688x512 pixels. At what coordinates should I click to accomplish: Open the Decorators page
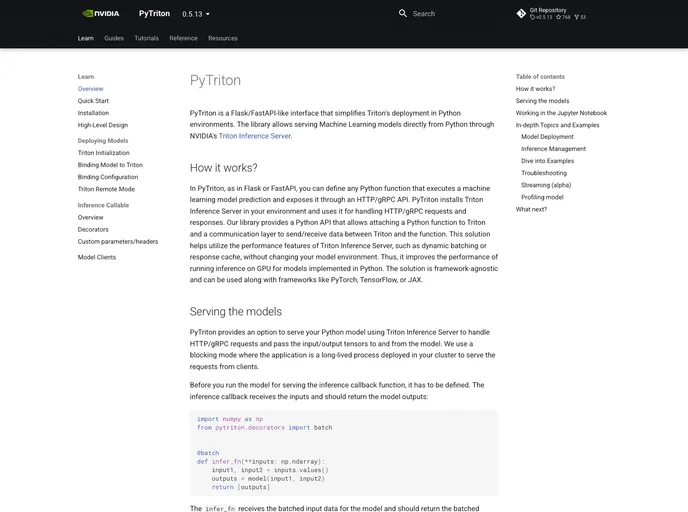(x=93, y=229)
